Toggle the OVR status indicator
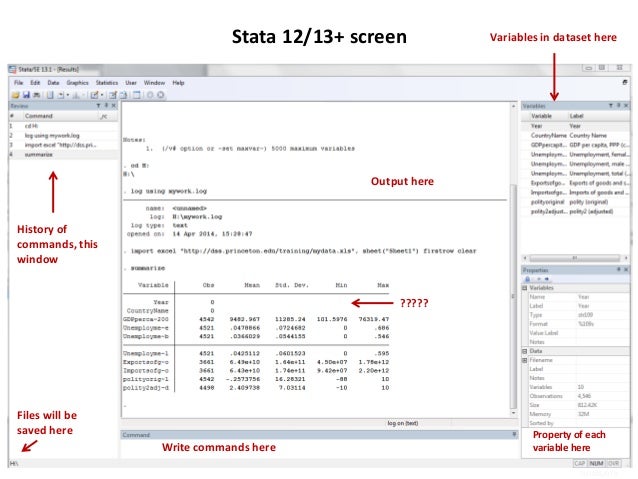Screen dimensions: 638x479 [x=613, y=463]
